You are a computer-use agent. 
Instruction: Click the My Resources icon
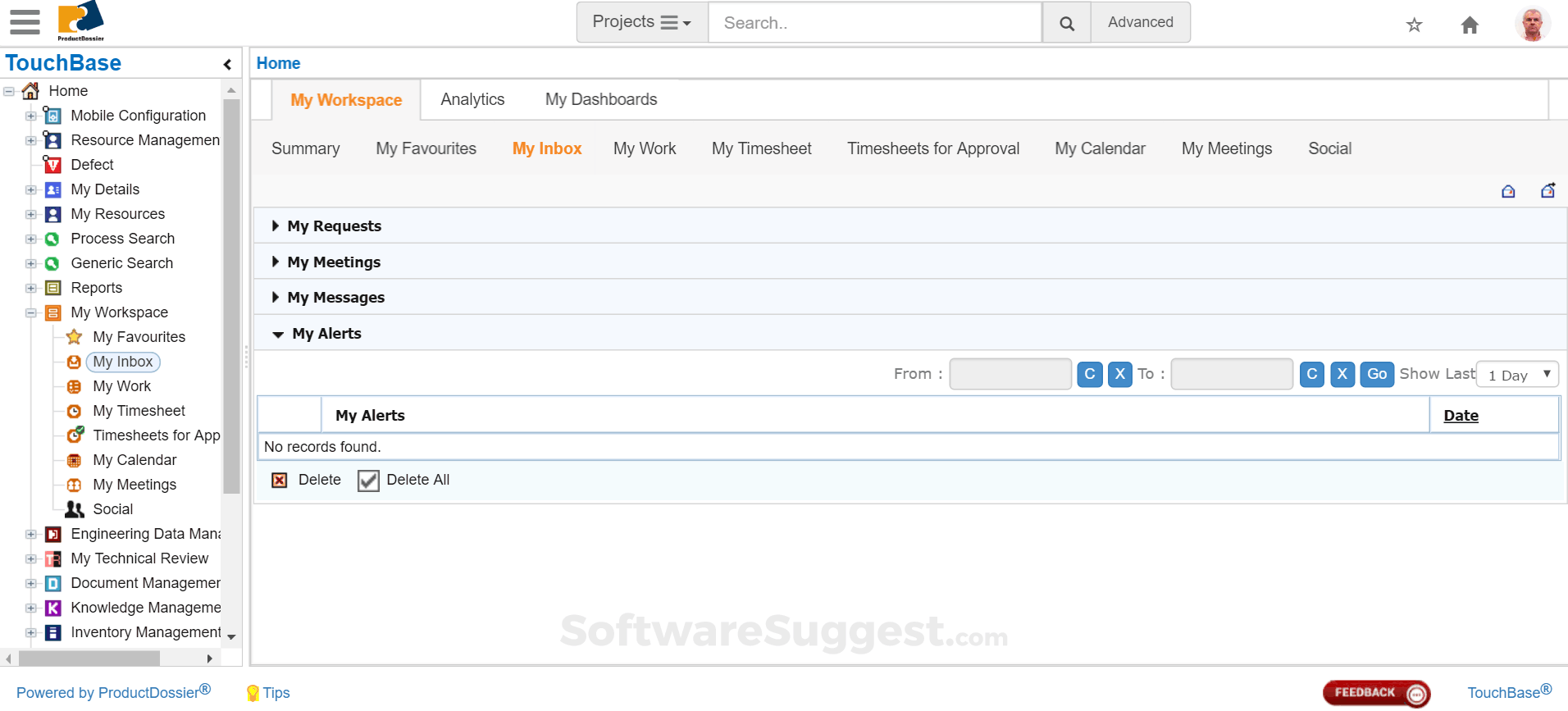52,214
